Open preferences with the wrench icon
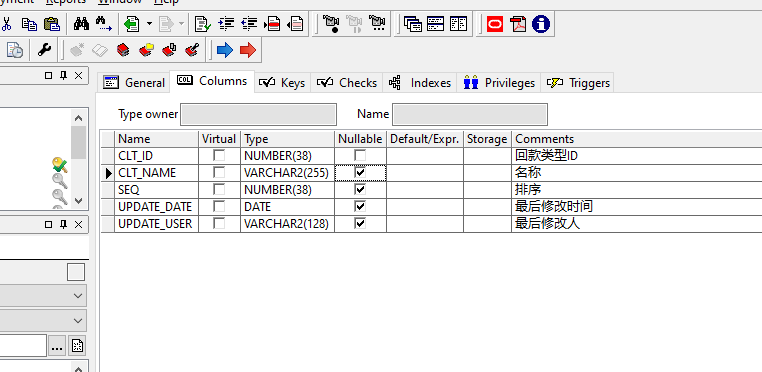The width and height of the screenshot is (762, 372). tap(45, 50)
